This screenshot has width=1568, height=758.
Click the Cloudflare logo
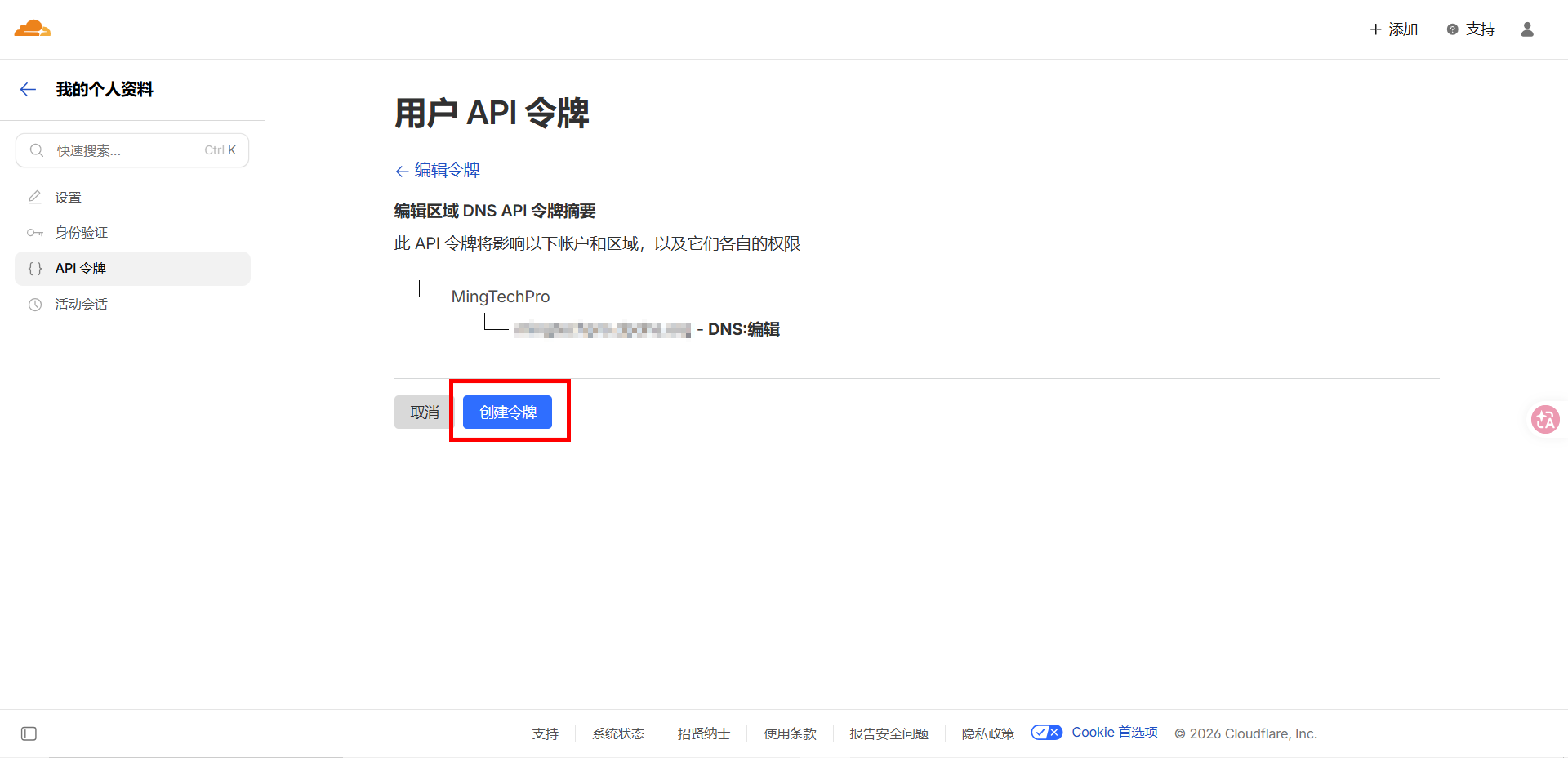click(x=33, y=29)
